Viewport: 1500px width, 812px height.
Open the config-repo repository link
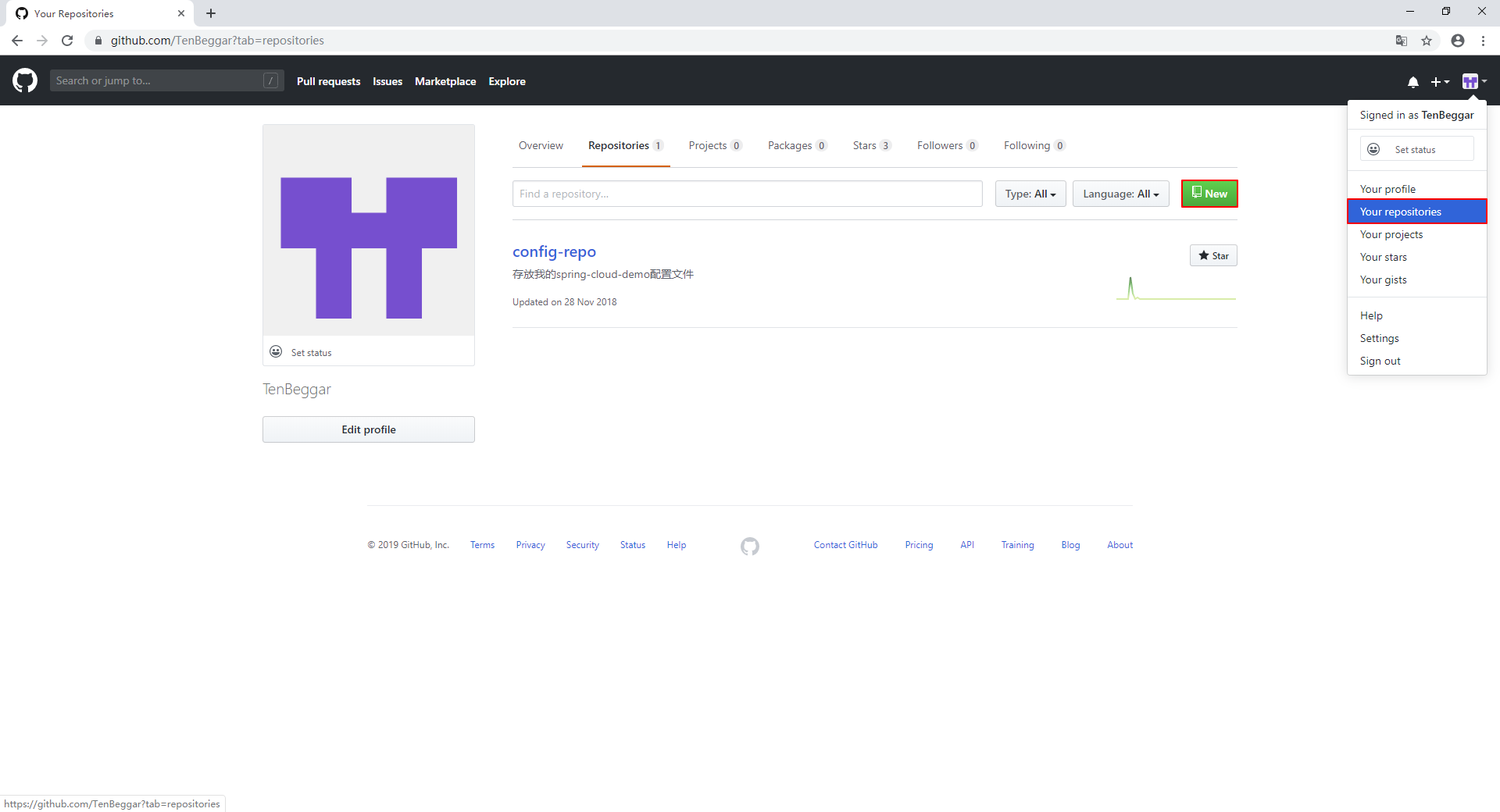(554, 251)
